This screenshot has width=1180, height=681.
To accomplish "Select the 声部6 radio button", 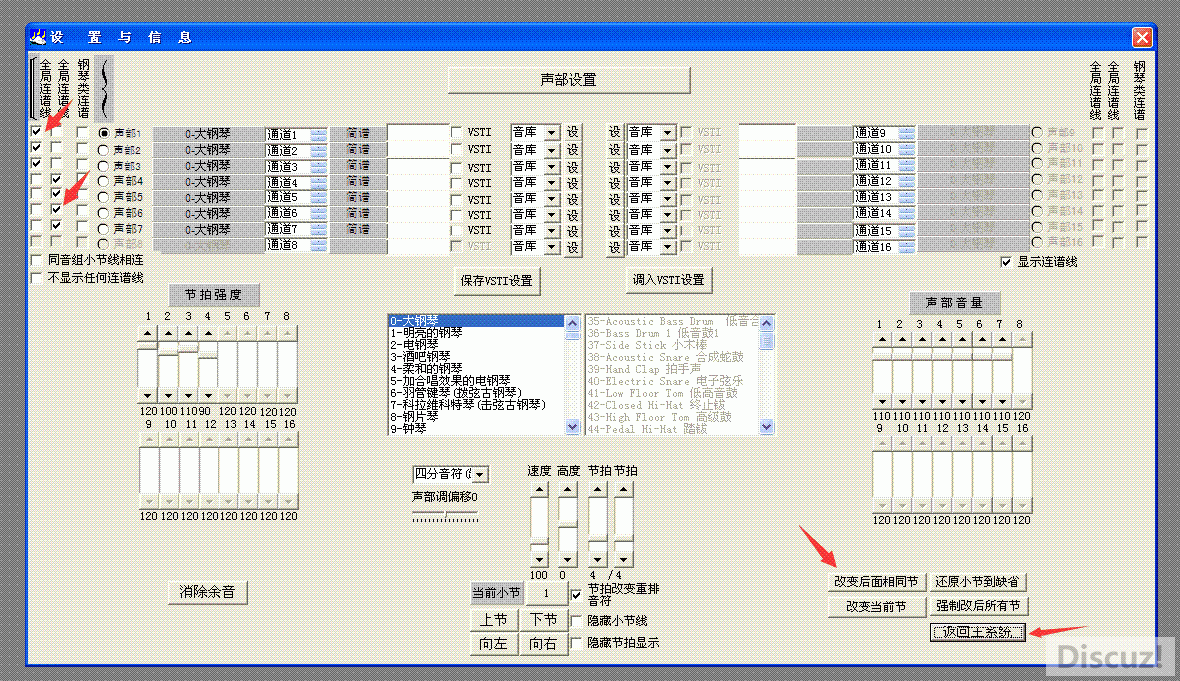I will pyautogui.click(x=104, y=213).
